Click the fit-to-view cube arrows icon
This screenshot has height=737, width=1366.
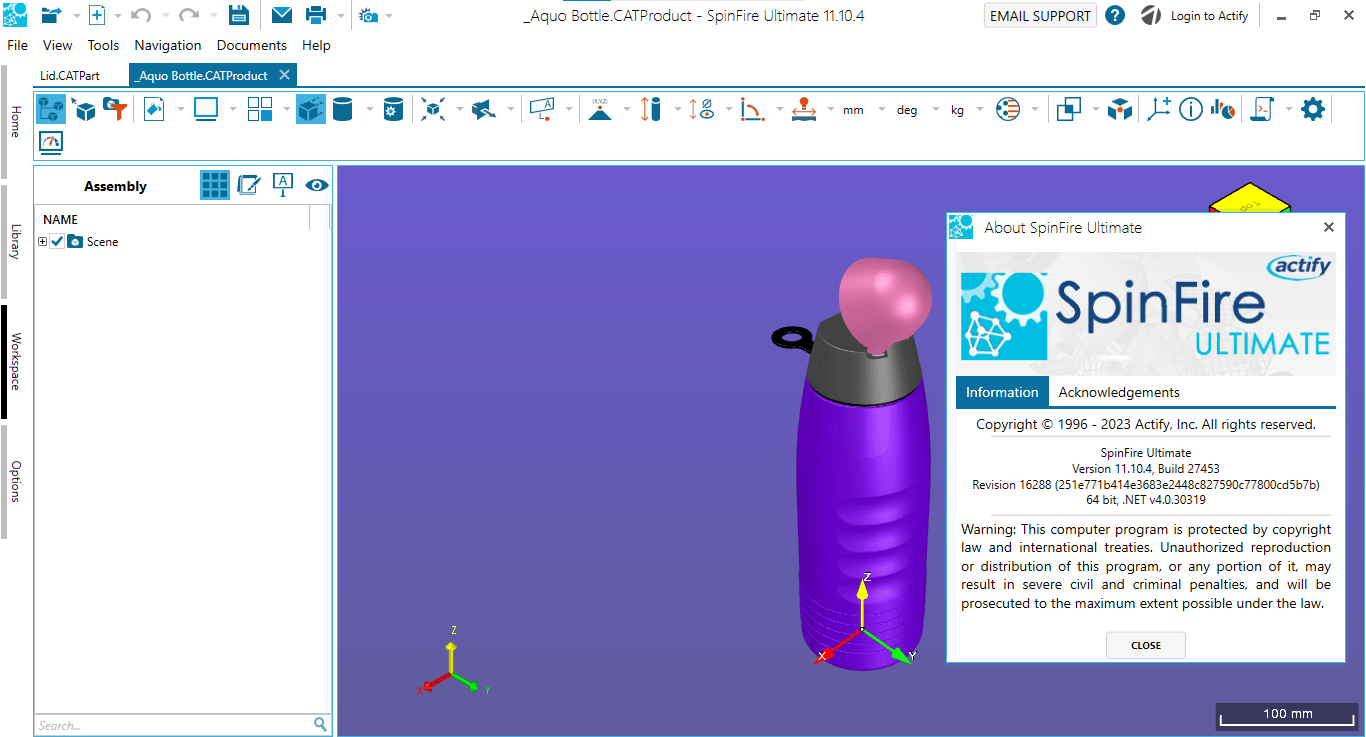[x=432, y=109]
